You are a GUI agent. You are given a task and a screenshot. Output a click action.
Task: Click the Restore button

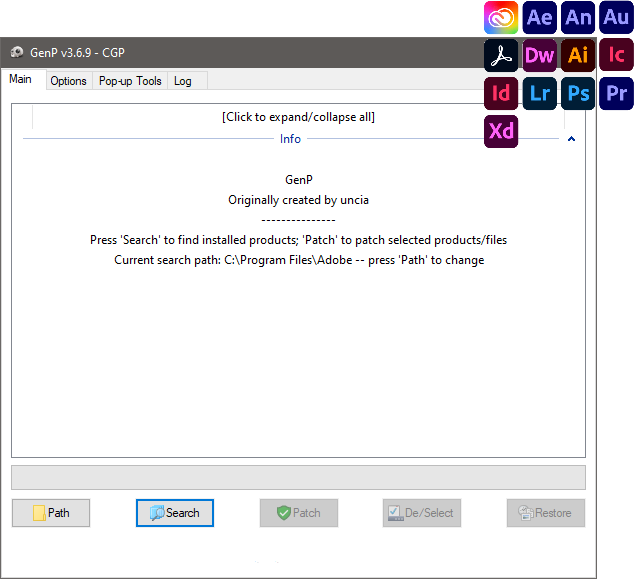click(x=546, y=513)
